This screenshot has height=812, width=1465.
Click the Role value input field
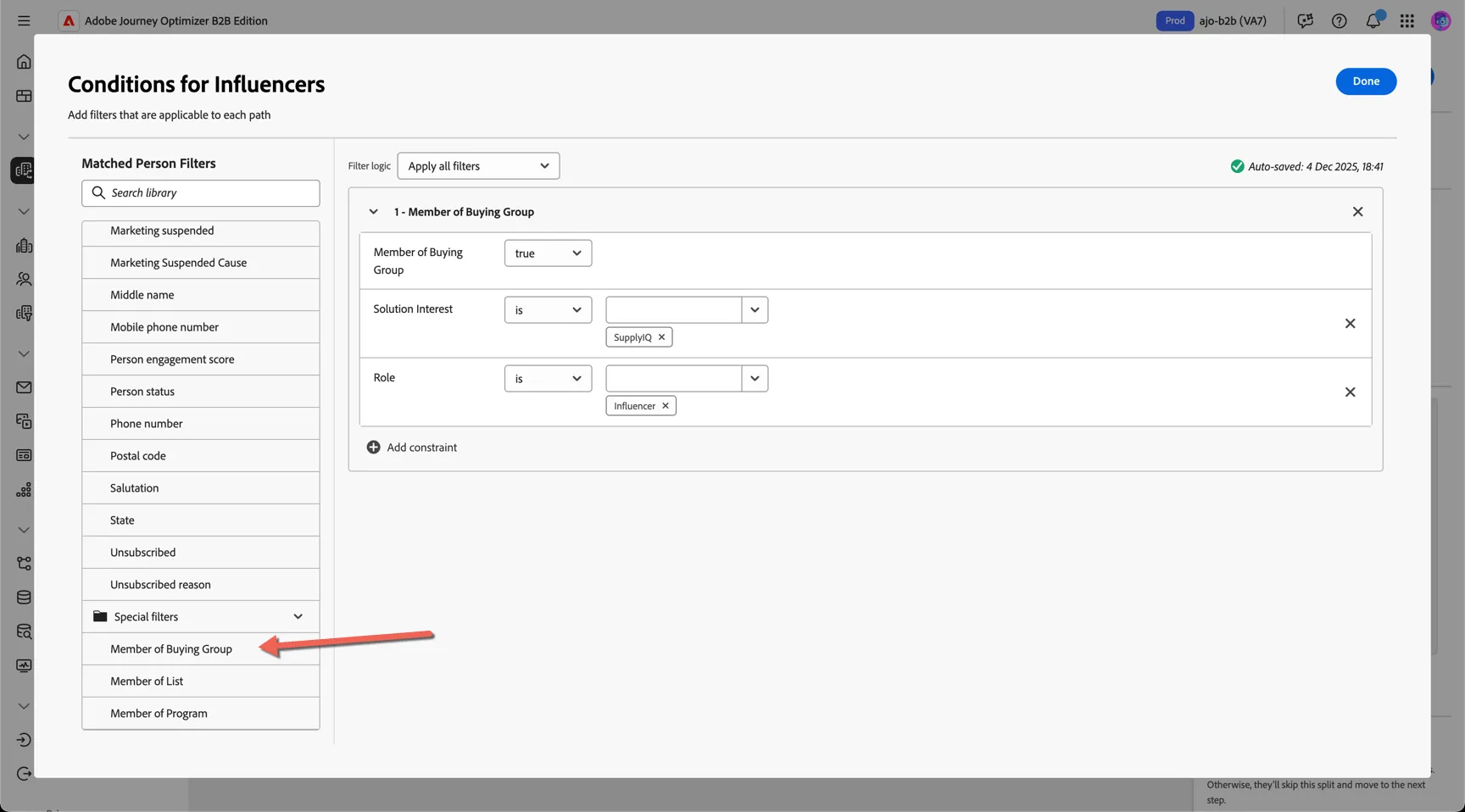(x=674, y=379)
